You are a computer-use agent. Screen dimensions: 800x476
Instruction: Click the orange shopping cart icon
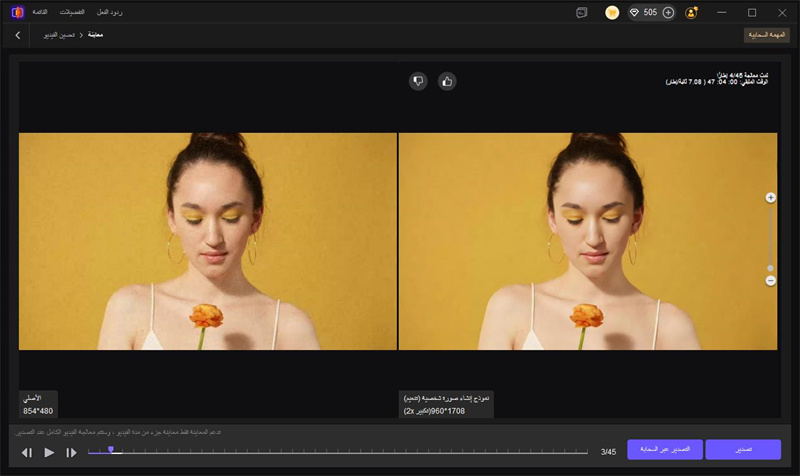(612, 13)
